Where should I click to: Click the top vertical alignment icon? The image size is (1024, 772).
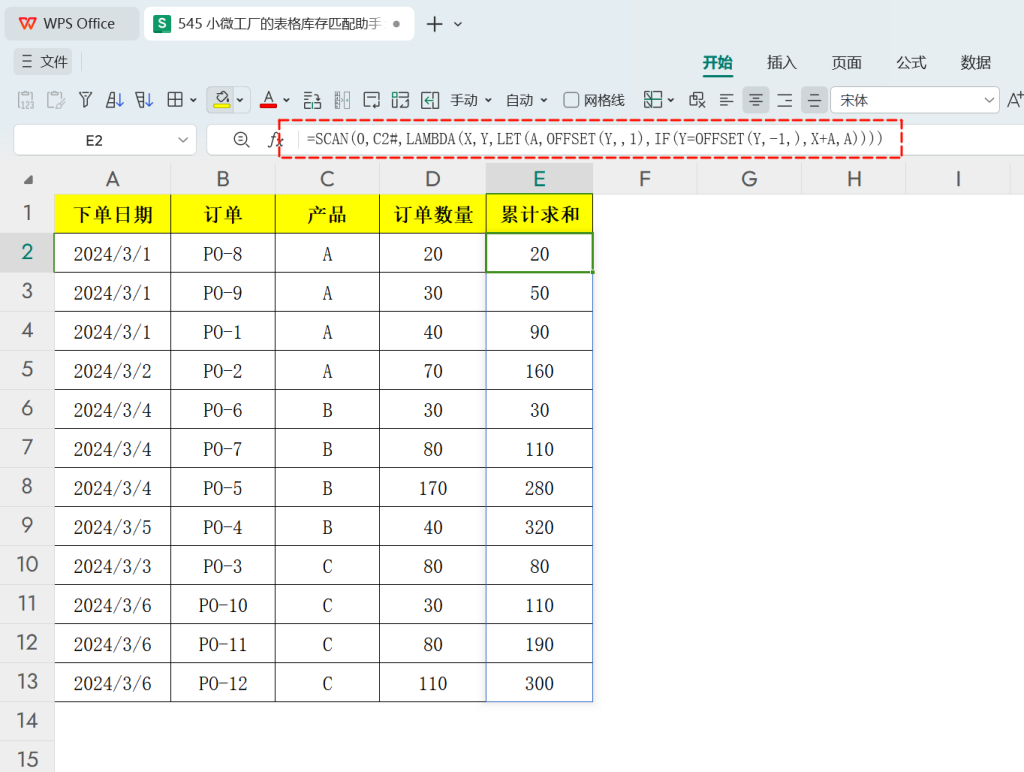tap(784, 100)
